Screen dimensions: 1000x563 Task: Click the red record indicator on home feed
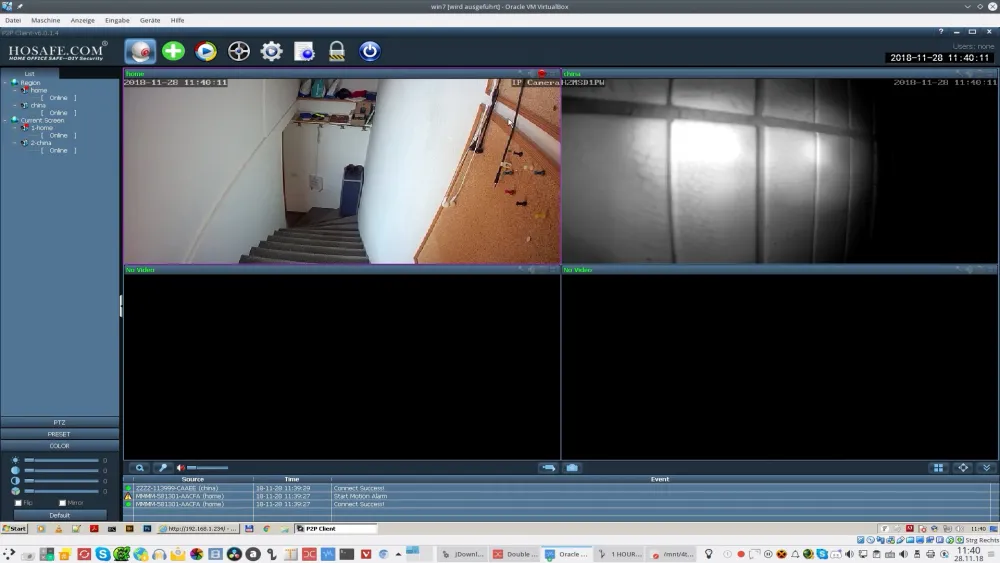coord(542,74)
